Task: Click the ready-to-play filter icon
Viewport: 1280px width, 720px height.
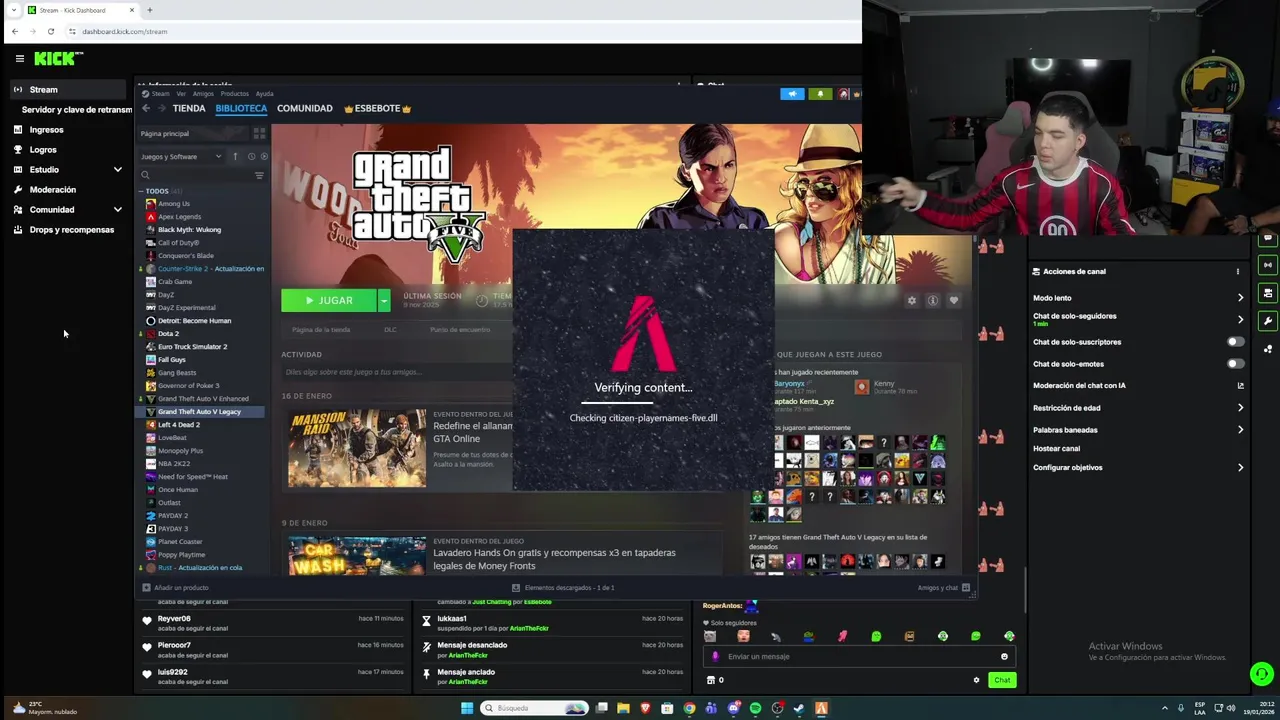Action: coord(264,156)
